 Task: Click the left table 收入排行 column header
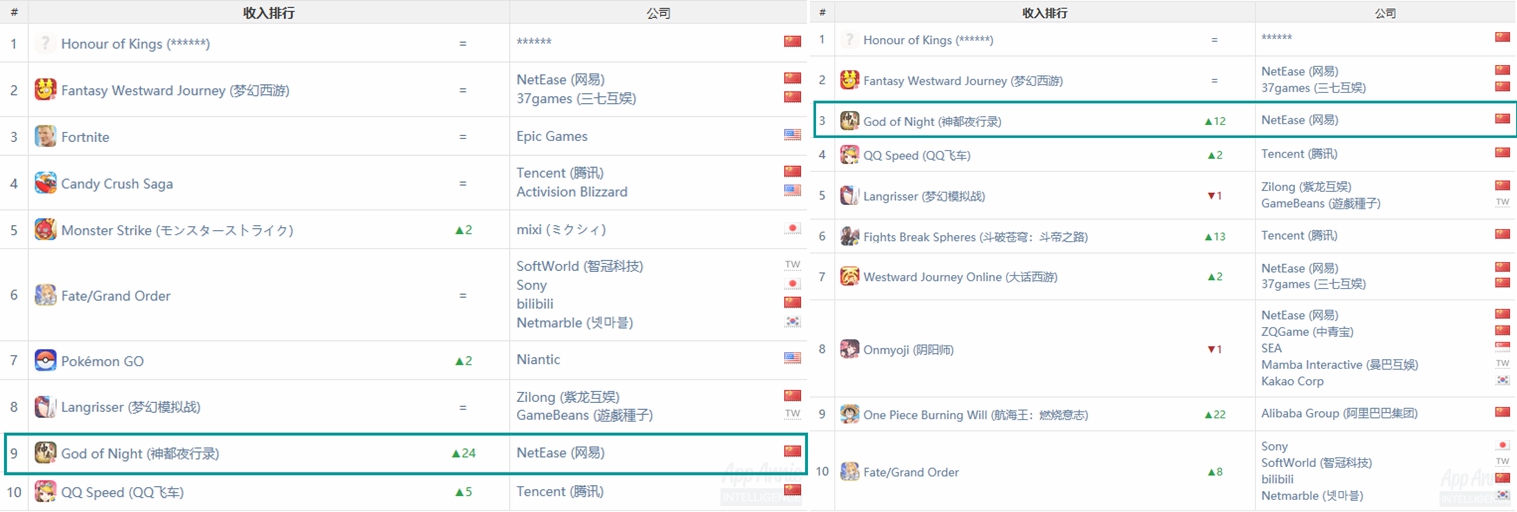pyautogui.click(x=268, y=13)
